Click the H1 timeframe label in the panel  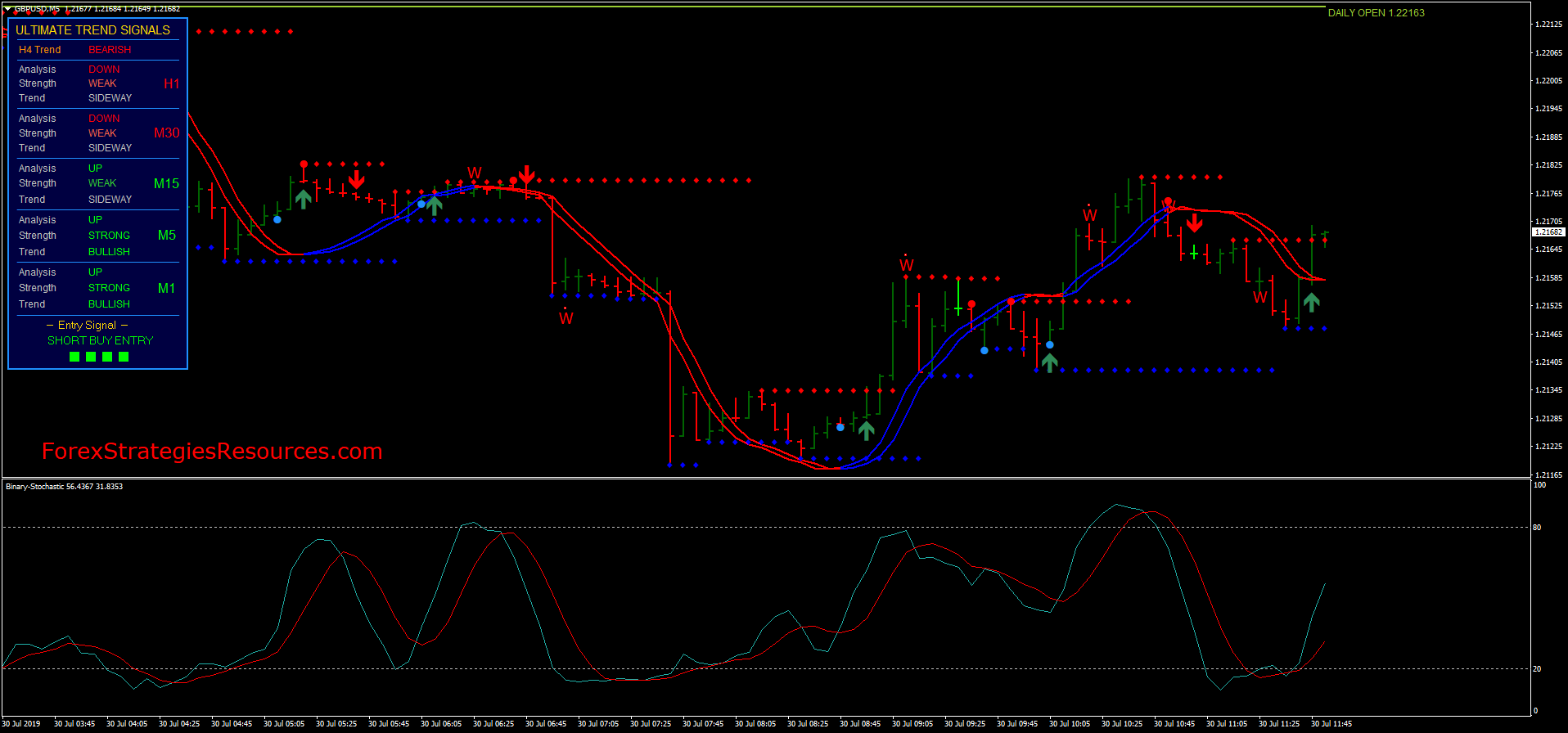171,83
